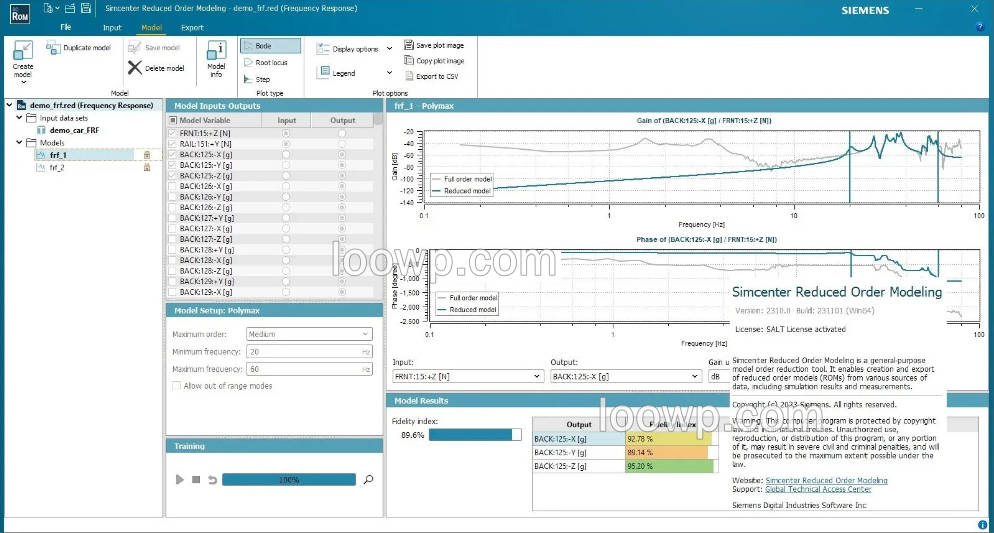Click the ROM application logo icon

[x=19, y=14]
